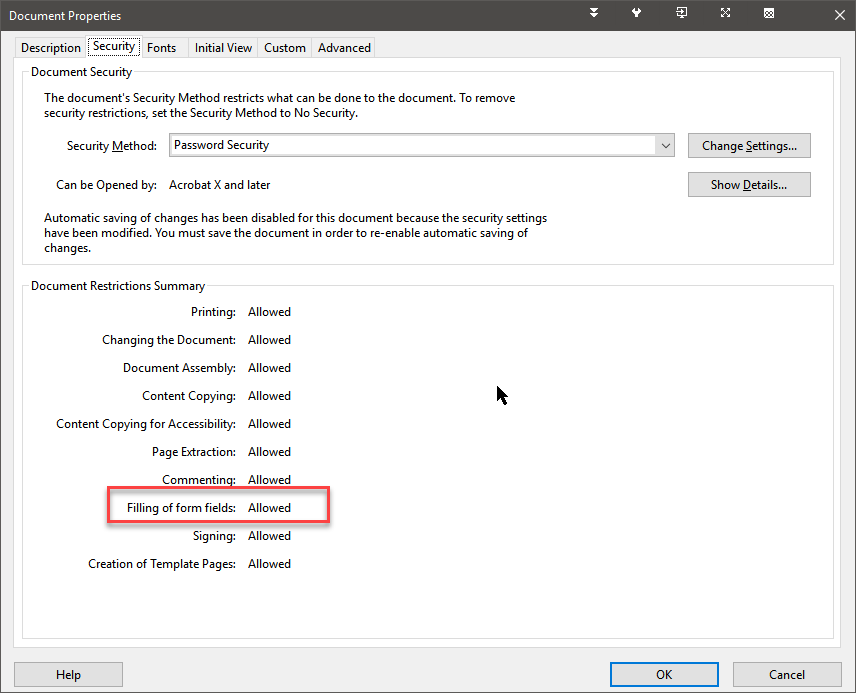Screen dimensions: 856x693
Task: Click the grid-pattern icon in title bar
Action: [769, 13]
